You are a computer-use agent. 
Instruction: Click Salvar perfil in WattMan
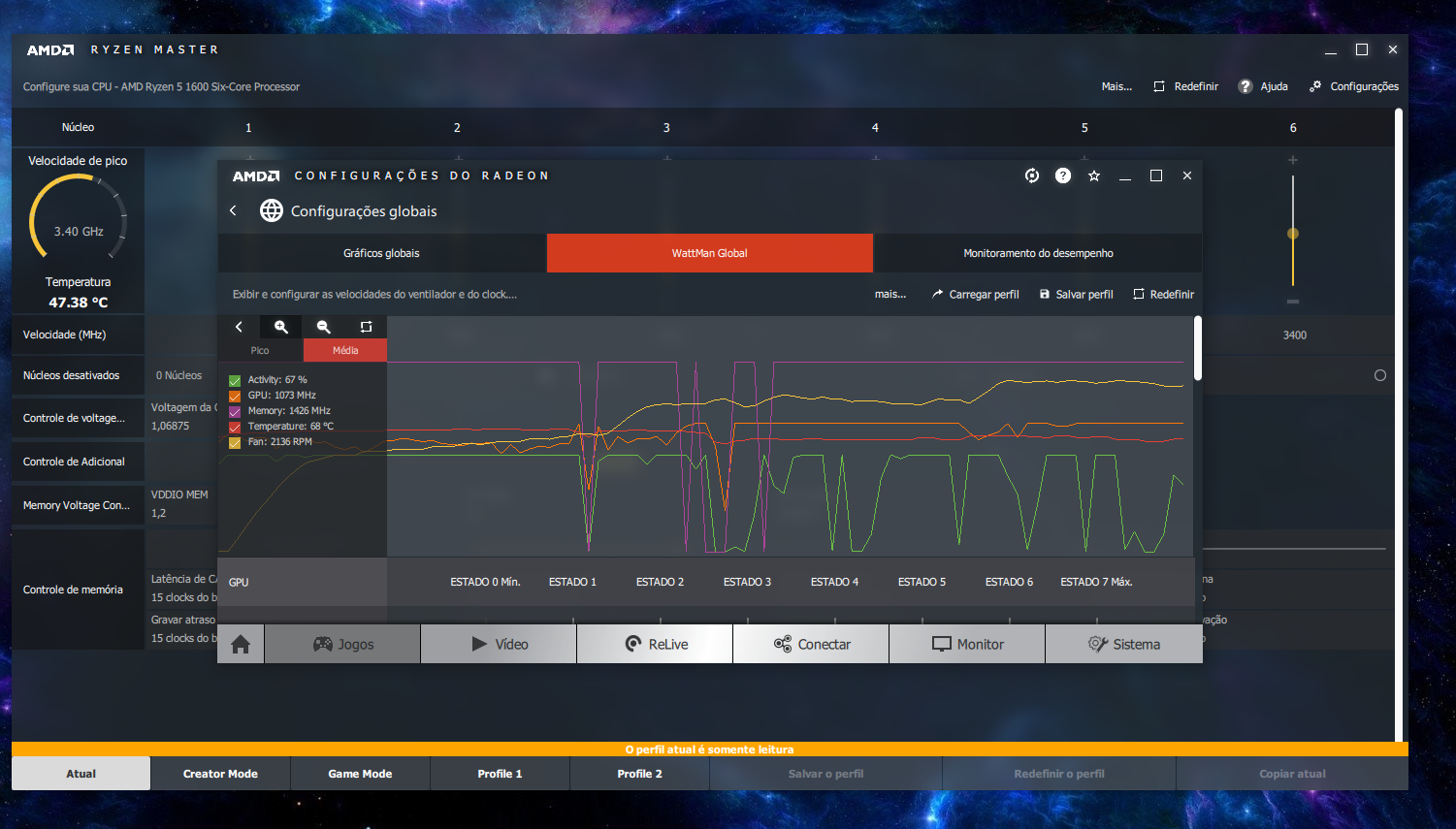(1077, 294)
